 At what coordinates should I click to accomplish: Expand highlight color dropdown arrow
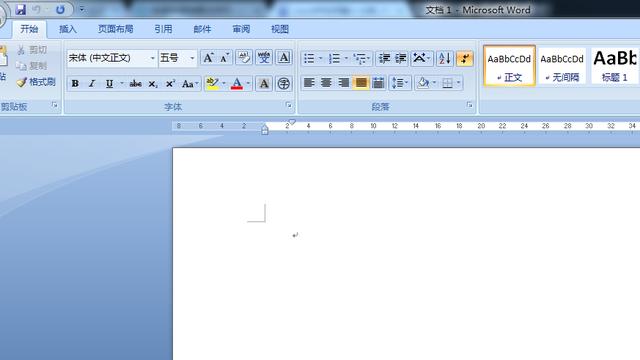point(224,84)
